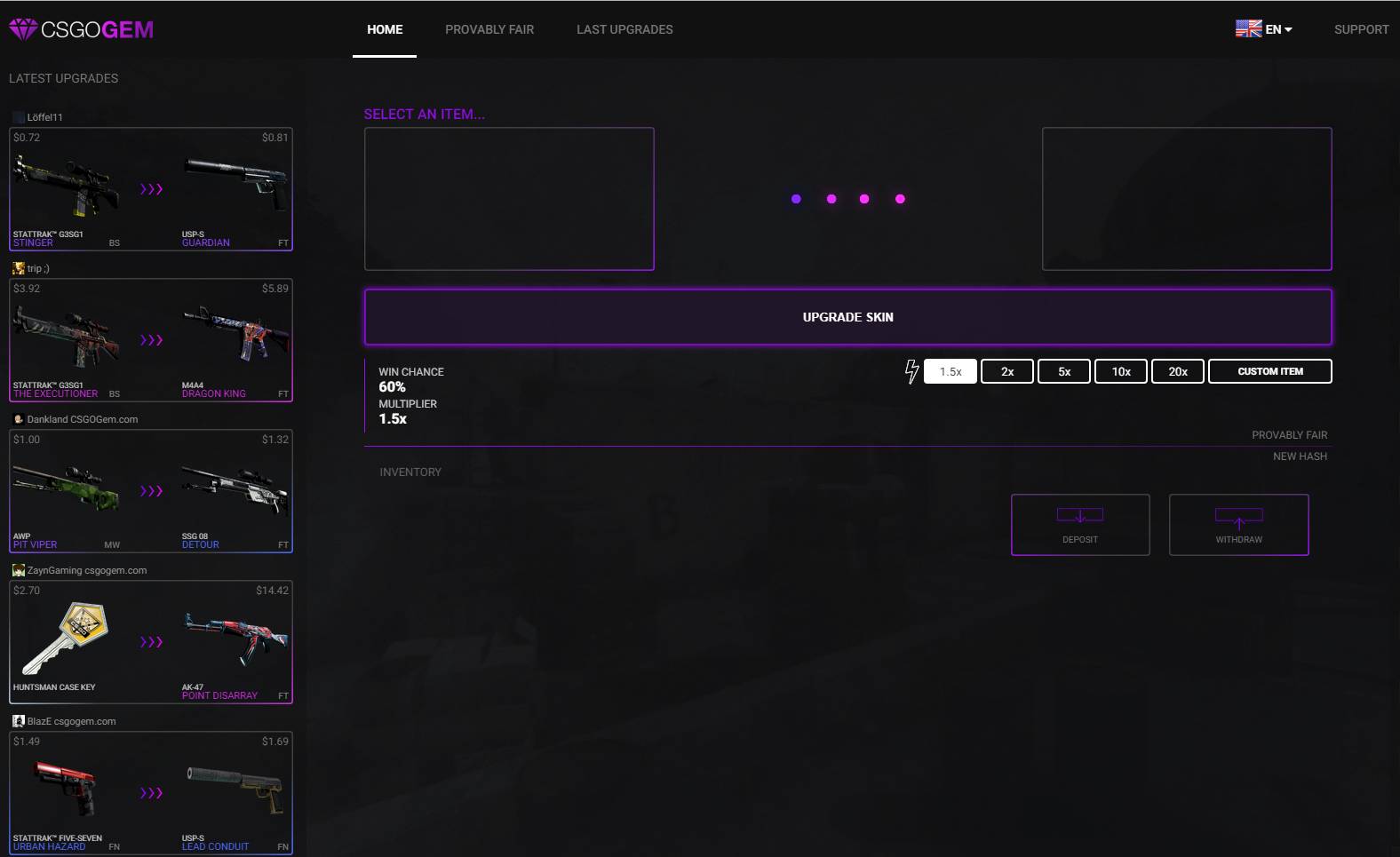Image resolution: width=1400 pixels, height=857 pixels.
Task: Click the empty target item slot on the right
Action: click(1187, 199)
